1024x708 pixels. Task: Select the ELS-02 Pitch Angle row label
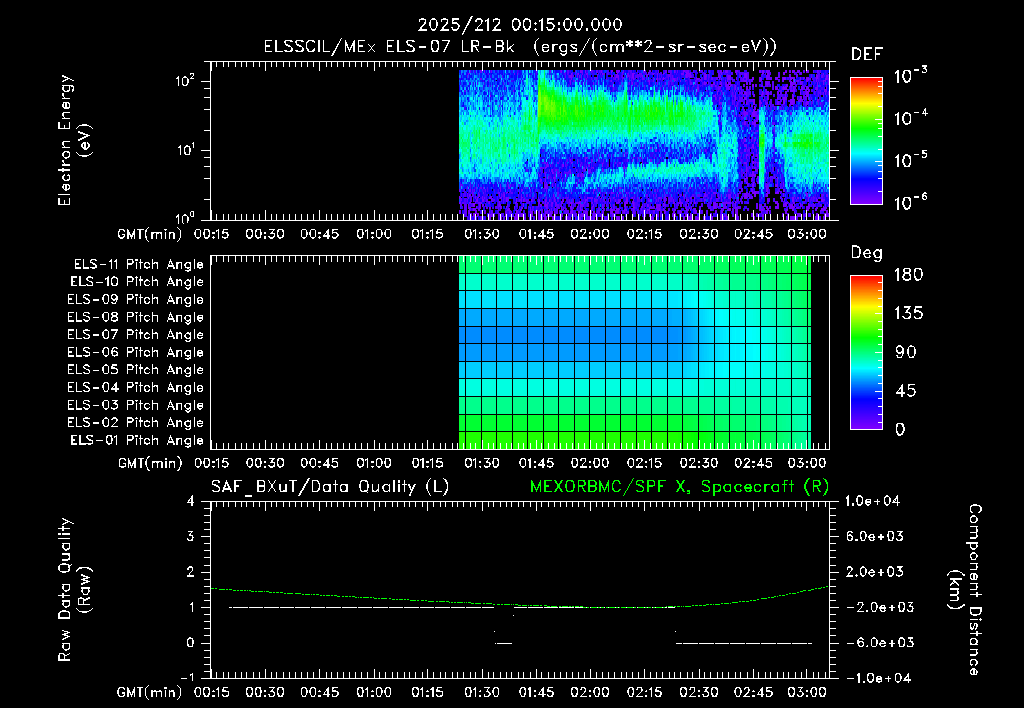[x=135, y=423]
